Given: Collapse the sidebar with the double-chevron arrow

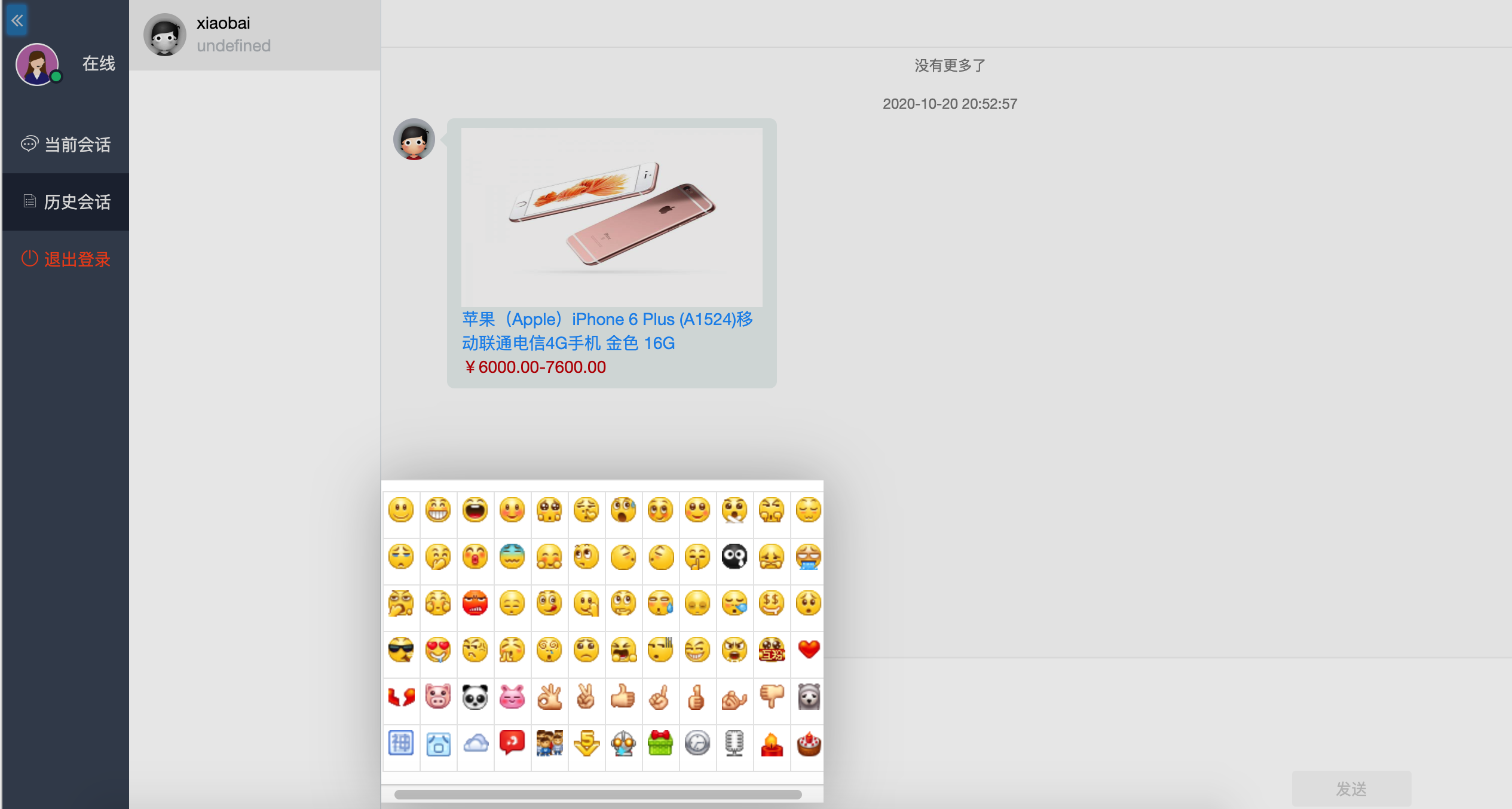Looking at the screenshot, I should [17, 21].
